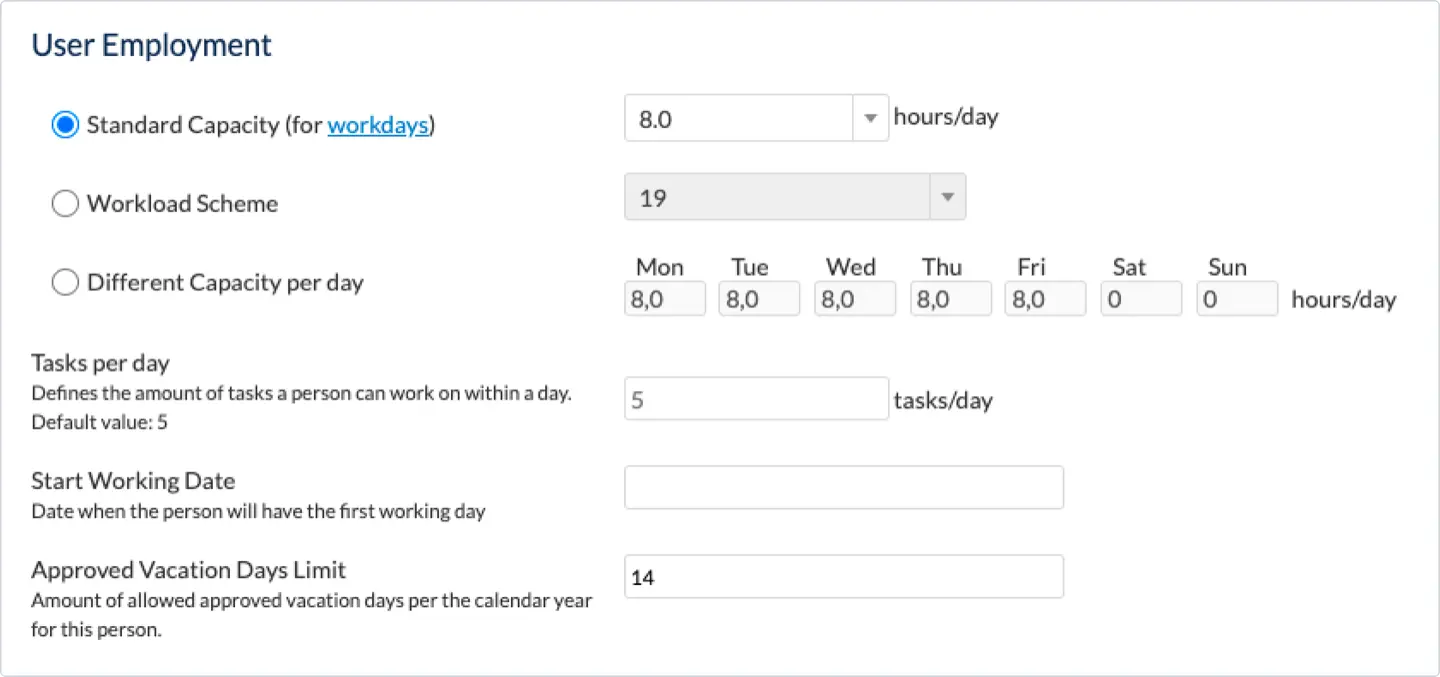Click the Thursday hours field
This screenshot has width=1440, height=677.
[950, 298]
